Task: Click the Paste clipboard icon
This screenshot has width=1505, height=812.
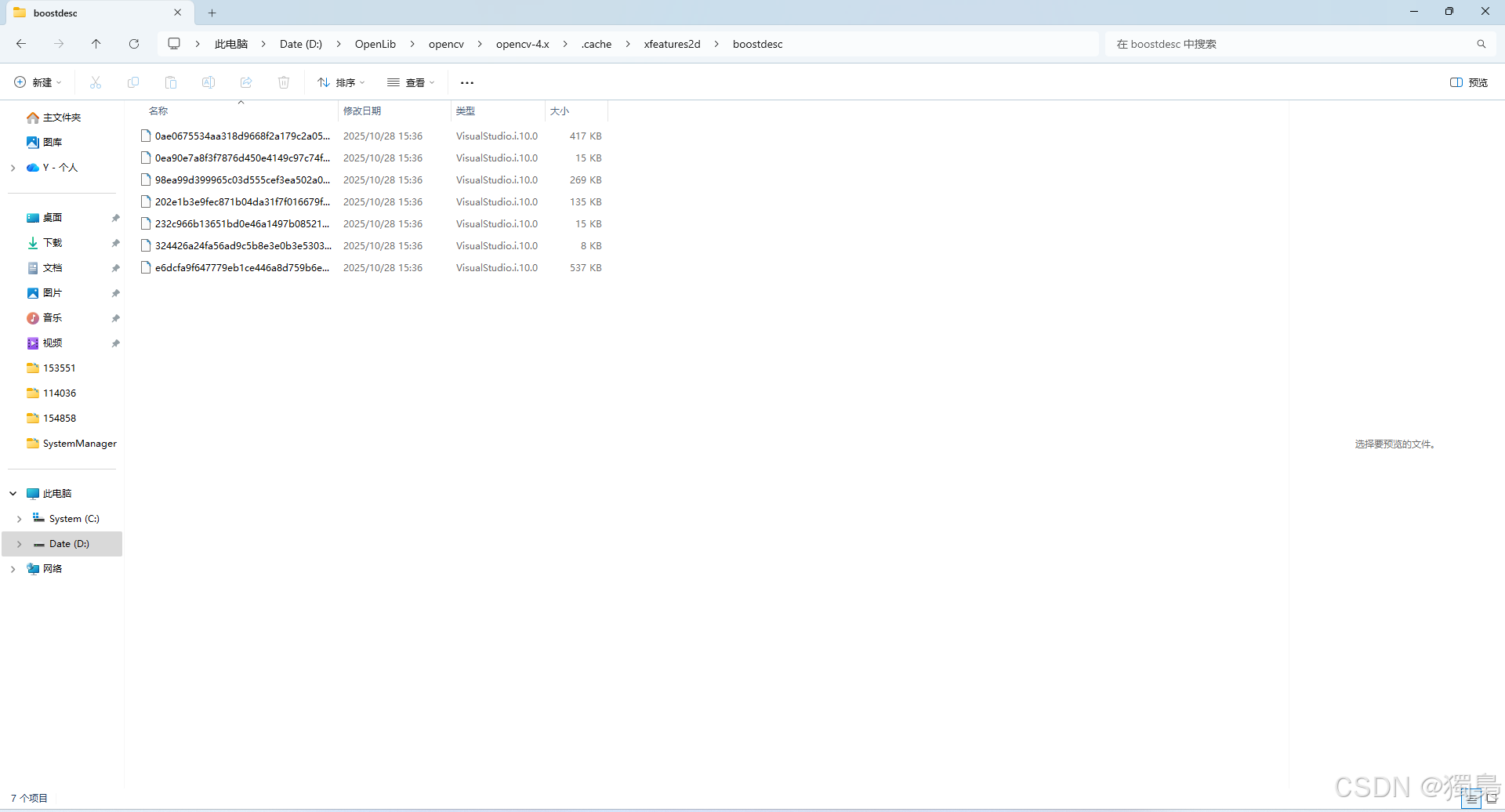Action: [171, 82]
